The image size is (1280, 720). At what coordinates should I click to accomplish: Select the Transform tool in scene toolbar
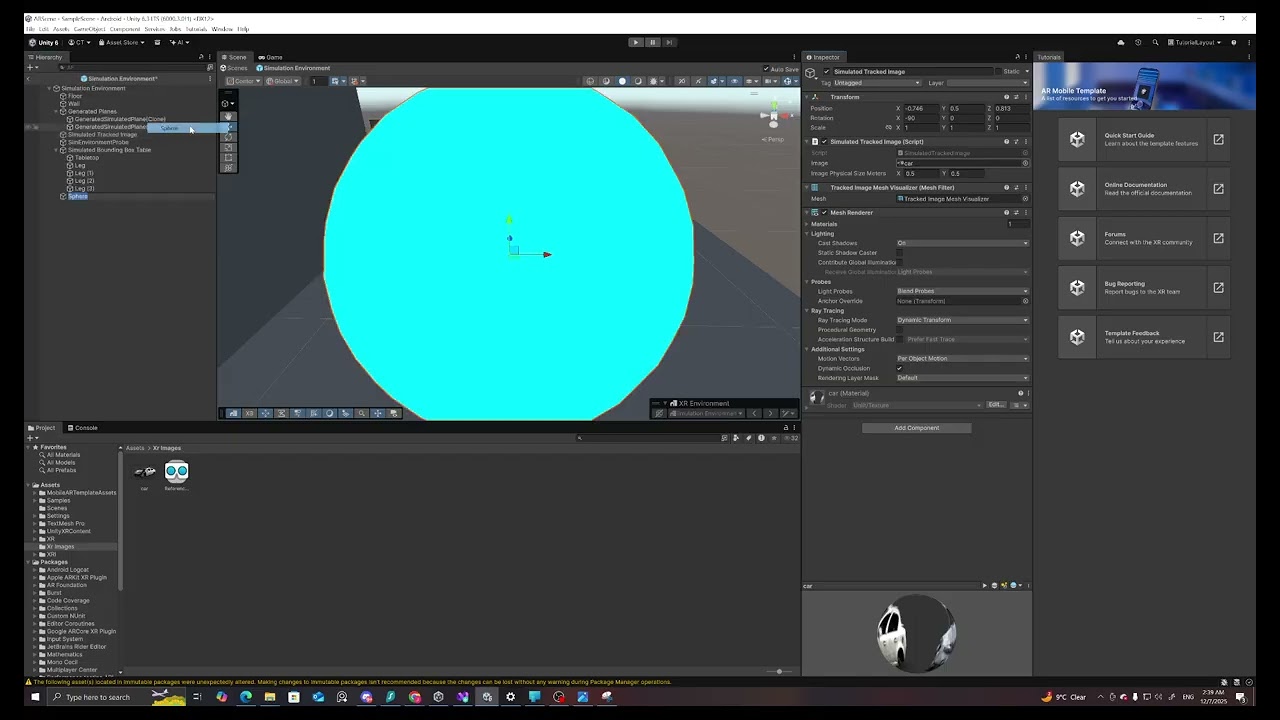click(x=228, y=167)
